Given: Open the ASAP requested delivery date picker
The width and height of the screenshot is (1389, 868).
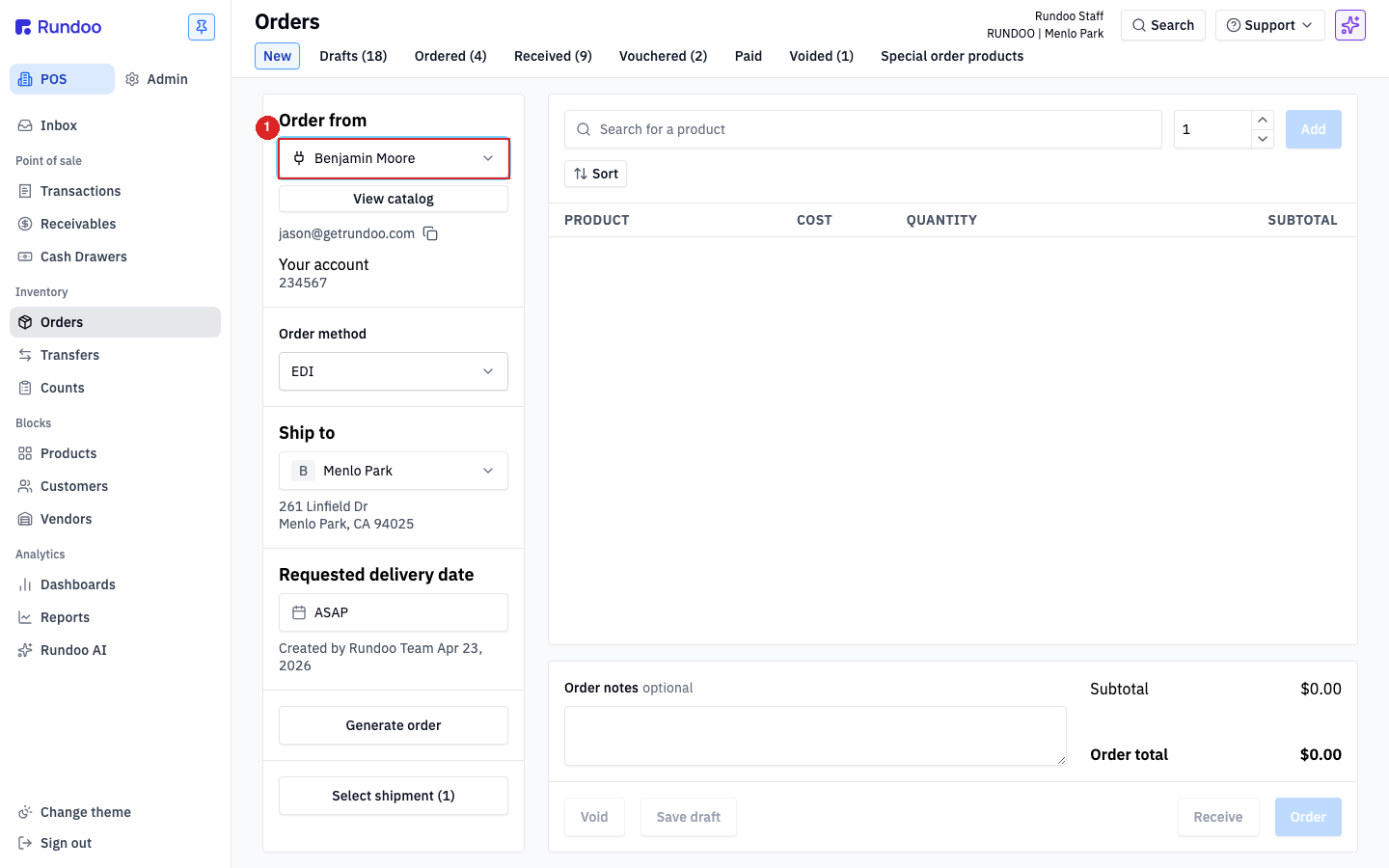Looking at the screenshot, I should tap(394, 612).
